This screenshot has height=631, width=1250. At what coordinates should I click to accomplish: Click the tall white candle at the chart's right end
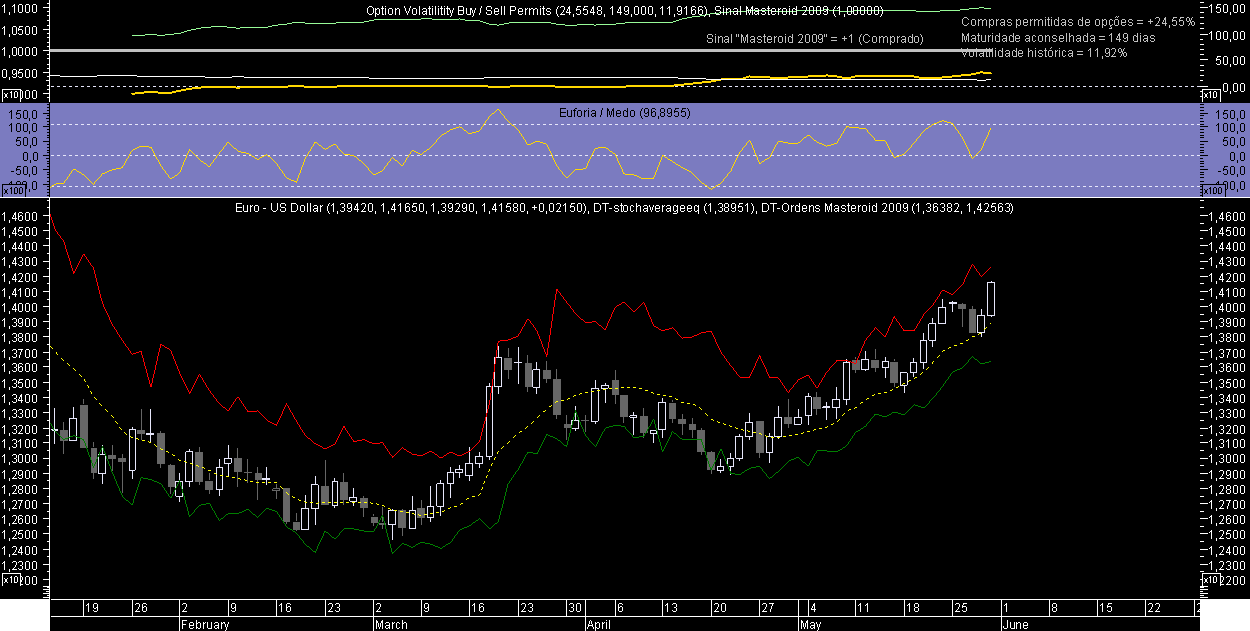pyautogui.click(x=991, y=298)
